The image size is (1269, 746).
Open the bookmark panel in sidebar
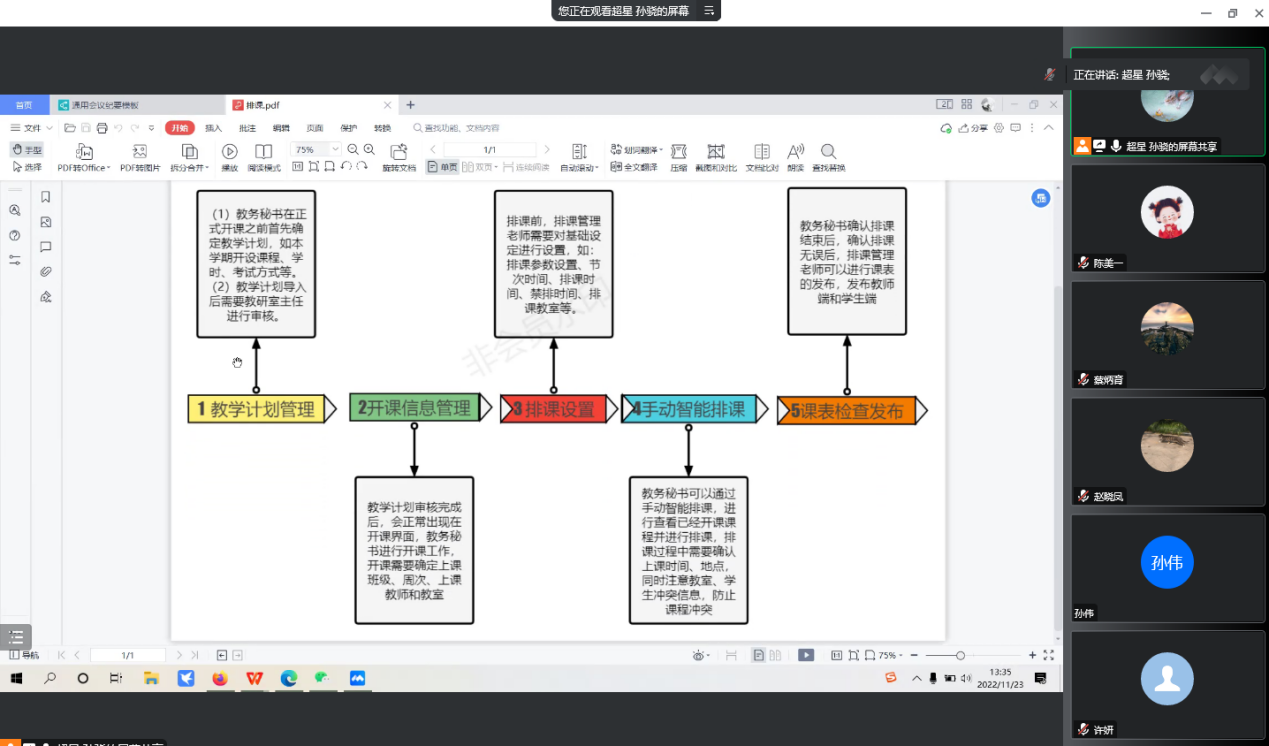click(46, 197)
